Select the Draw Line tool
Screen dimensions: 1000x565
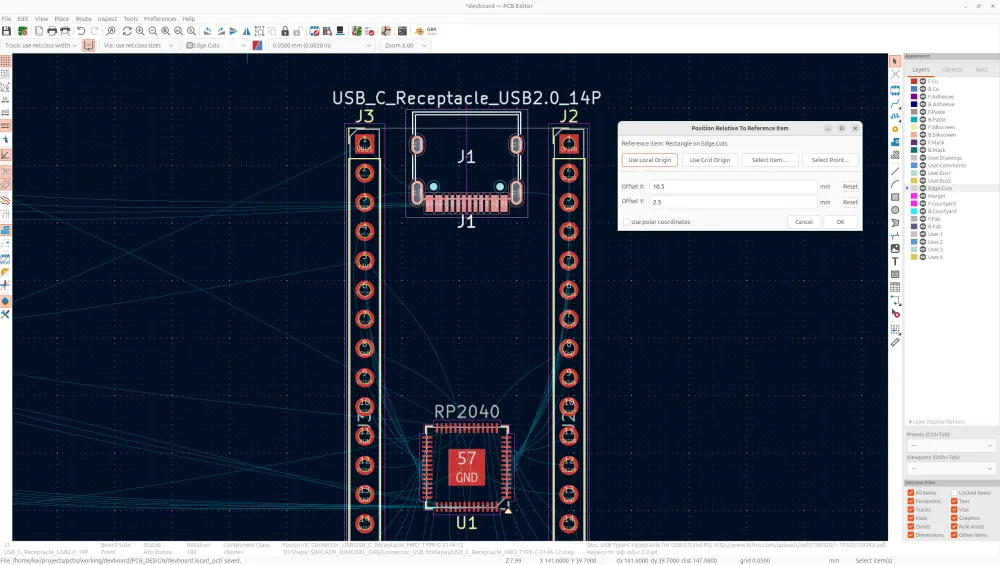pyautogui.click(x=895, y=170)
